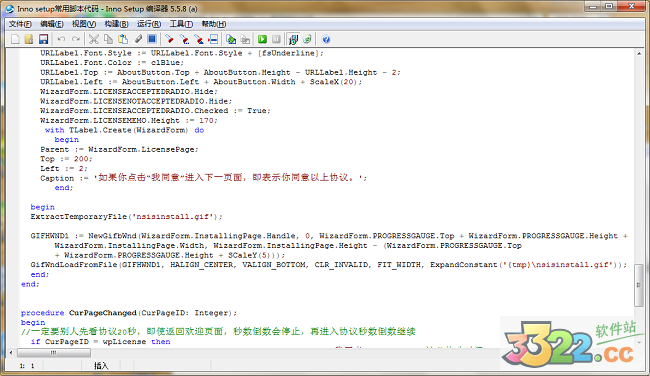The height and width of the screenshot is (376, 650).
Task: Click the vertical scrollbar thumb
Action: pyautogui.click(x=639, y=285)
